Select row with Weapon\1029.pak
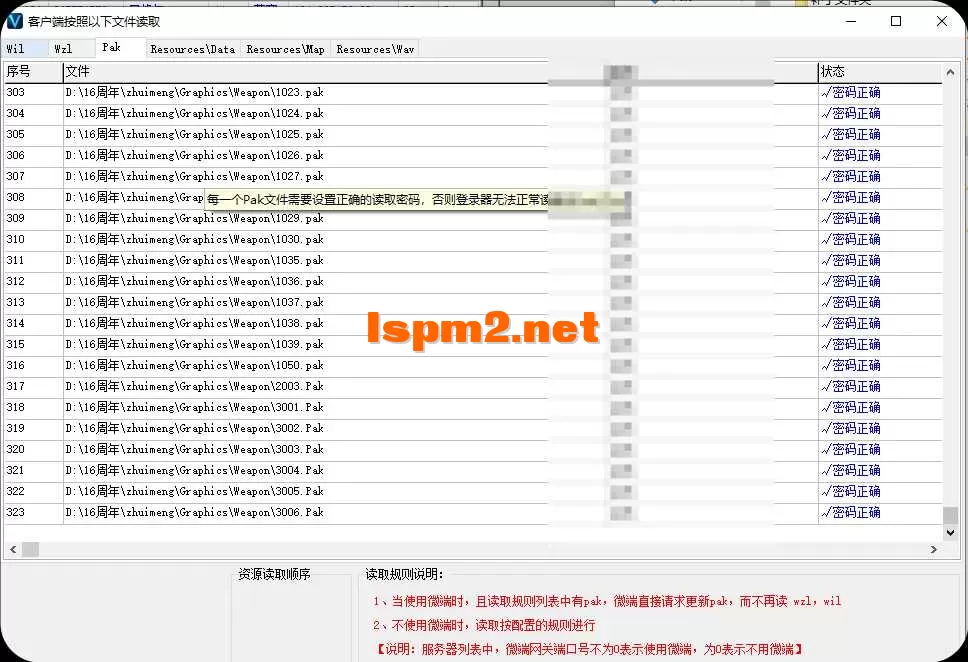Viewport: 968px width, 662px height. [x=474, y=219]
